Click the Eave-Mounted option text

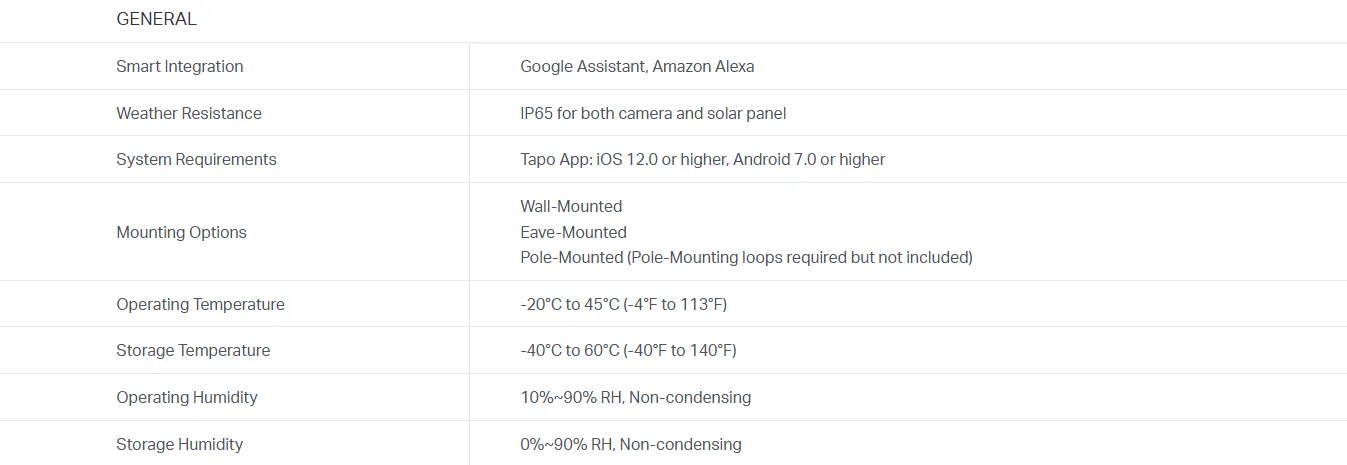(x=573, y=232)
